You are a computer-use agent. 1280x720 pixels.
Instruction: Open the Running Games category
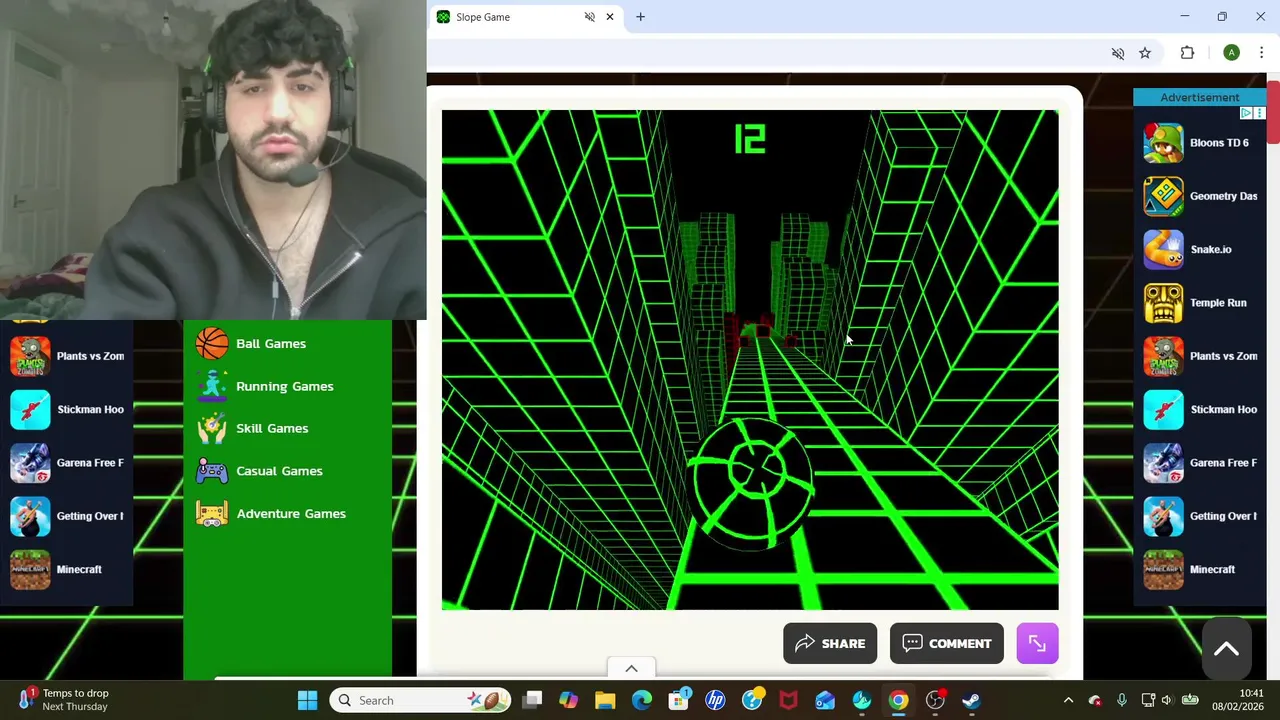(x=265, y=386)
